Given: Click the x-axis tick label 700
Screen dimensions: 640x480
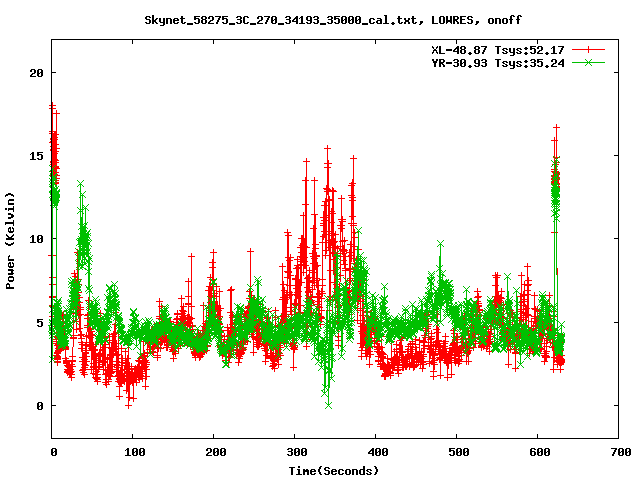Looking at the screenshot, I should pos(620,452).
